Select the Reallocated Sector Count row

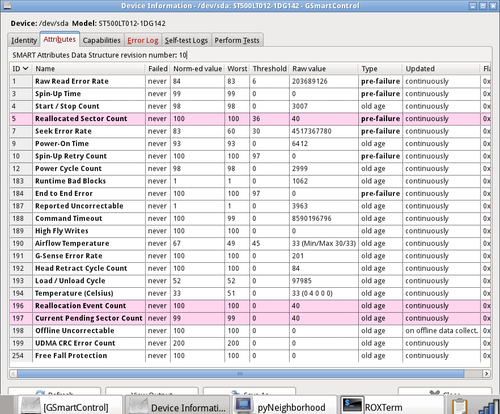click(250, 119)
